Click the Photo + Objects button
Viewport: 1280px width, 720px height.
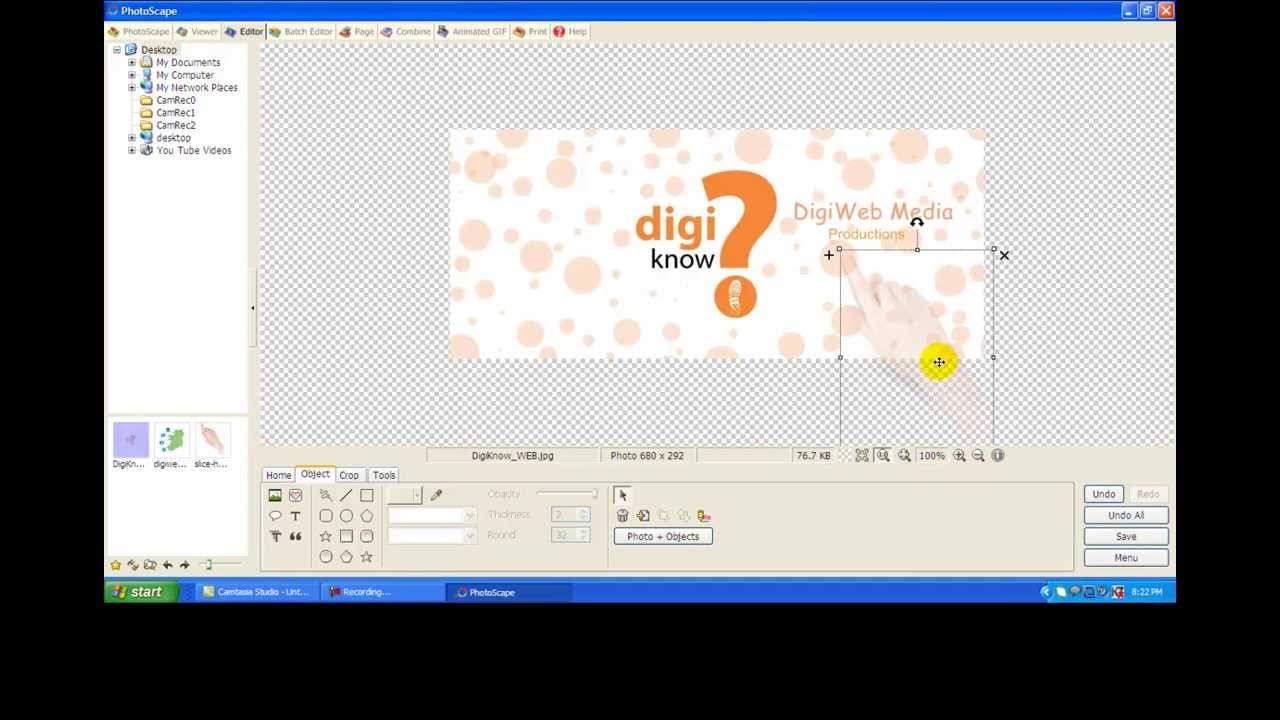coord(663,537)
